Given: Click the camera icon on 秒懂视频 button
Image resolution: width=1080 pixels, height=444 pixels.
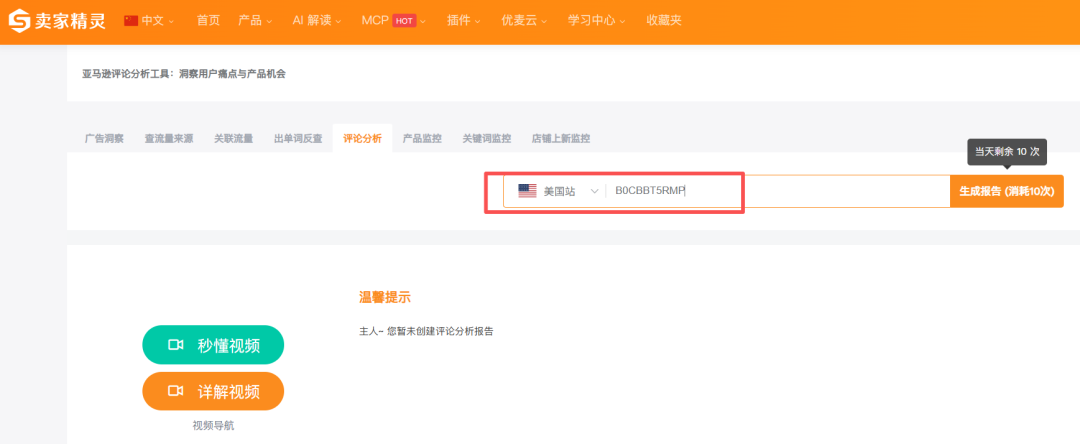Looking at the screenshot, I should tap(176, 345).
